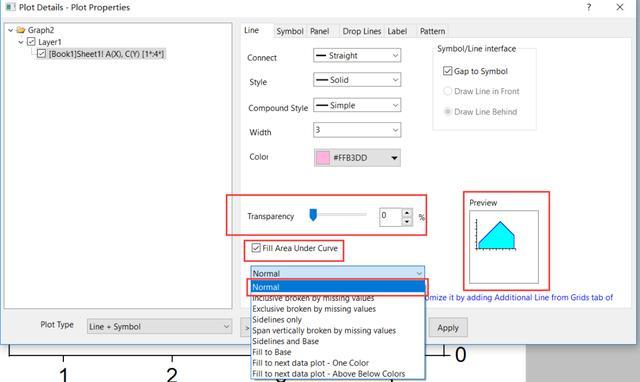640x382 pixels.
Task: Choose Normal in the fill type list
Action: pyautogui.click(x=338, y=287)
